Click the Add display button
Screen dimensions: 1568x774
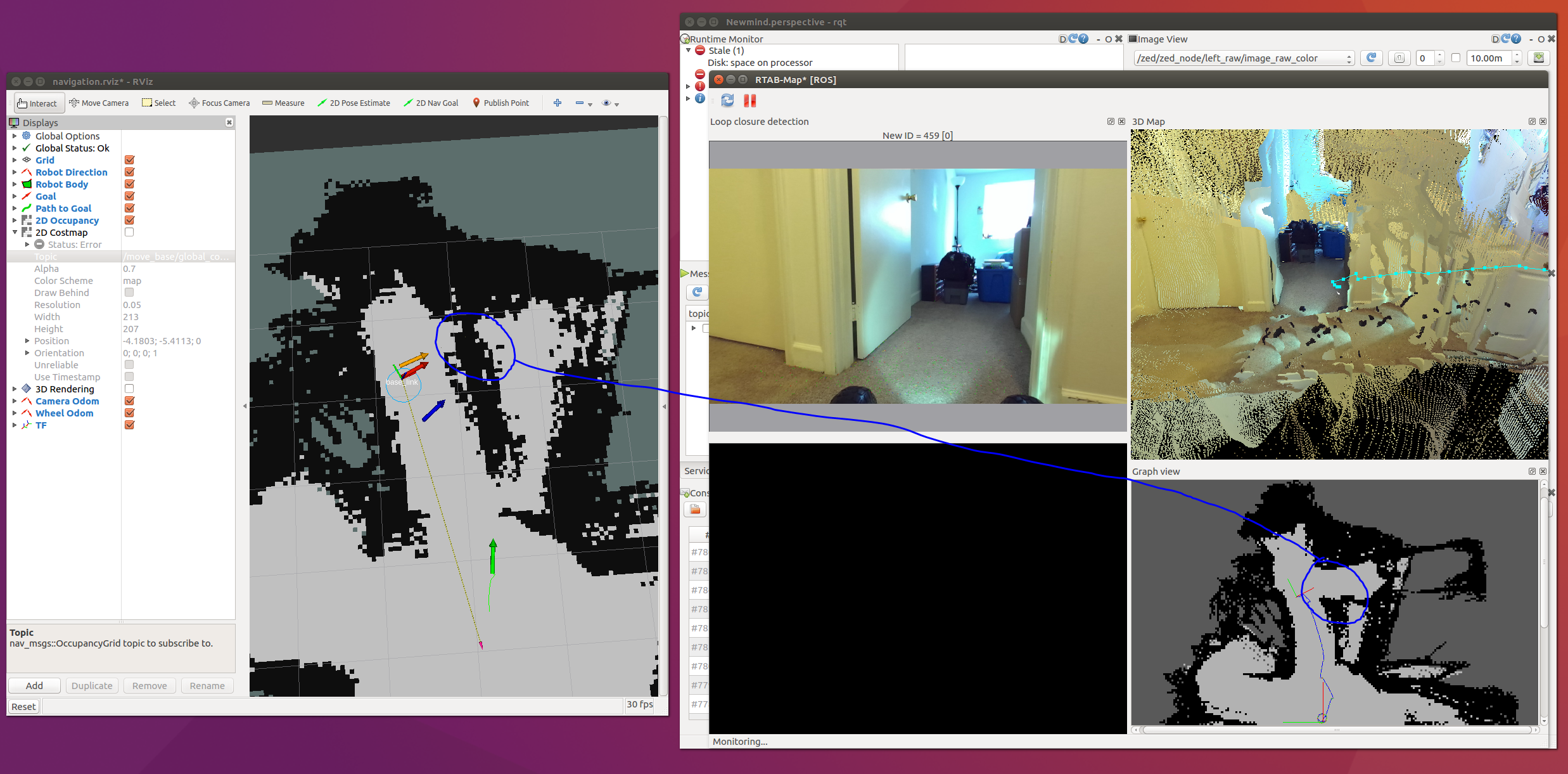coord(34,685)
